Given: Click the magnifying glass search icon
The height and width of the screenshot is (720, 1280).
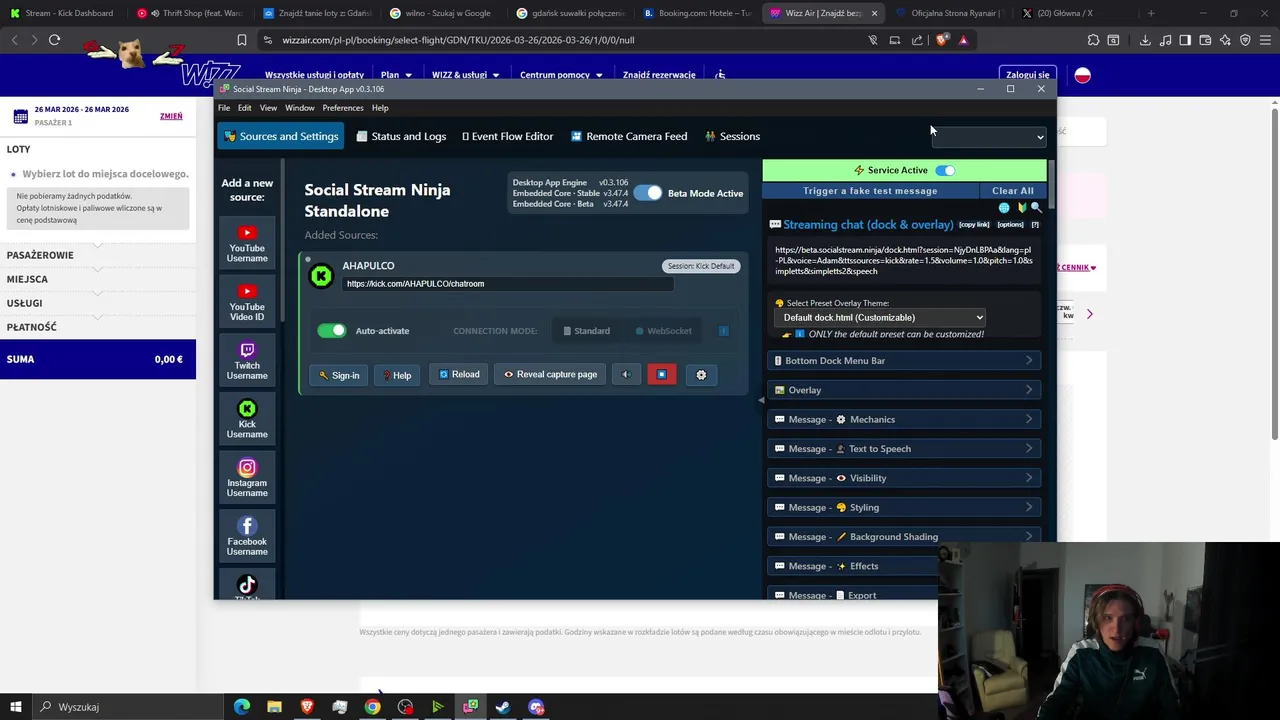Looking at the screenshot, I should pos(1036,208).
